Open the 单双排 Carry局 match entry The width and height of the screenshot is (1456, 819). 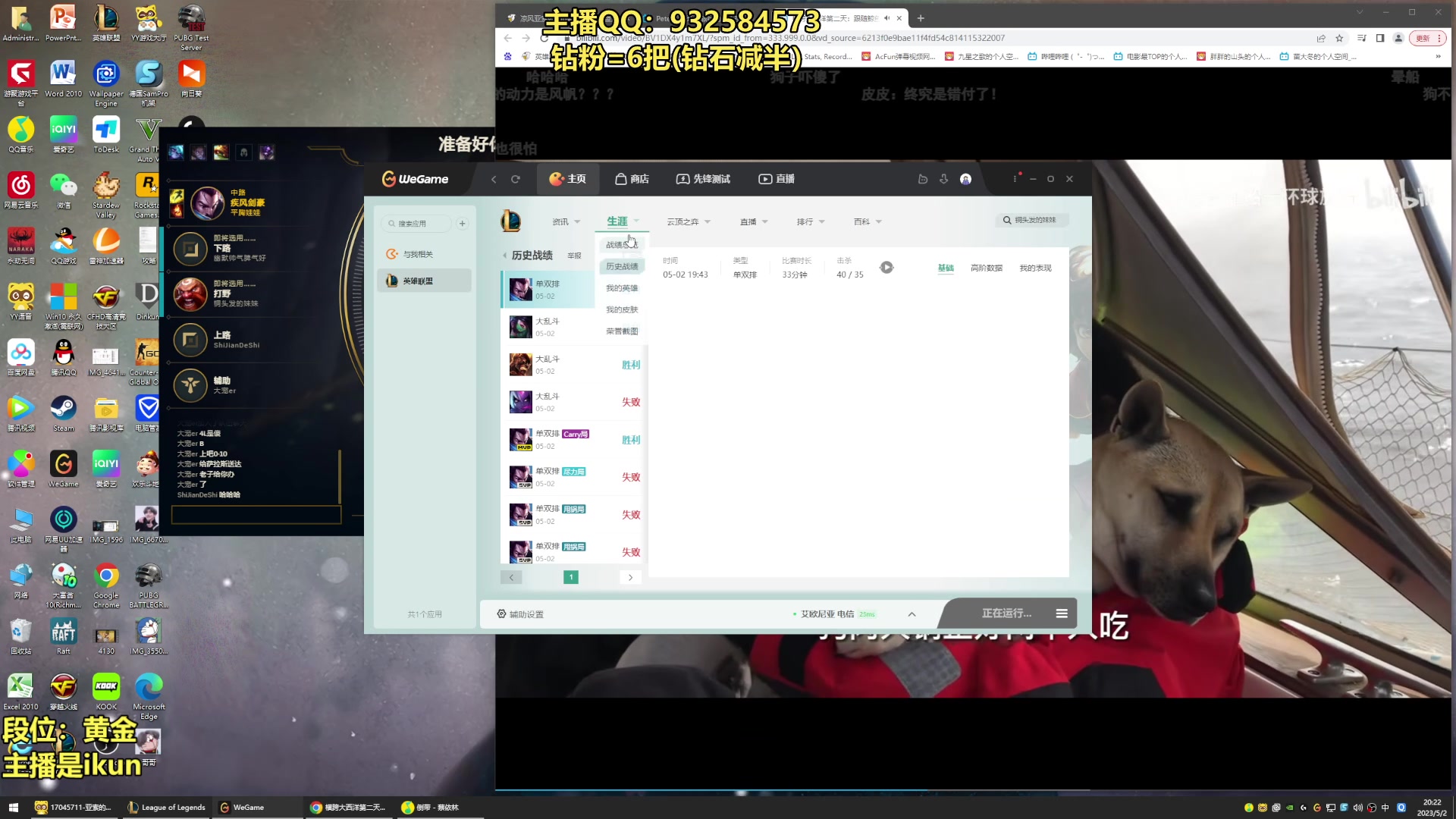pyautogui.click(x=574, y=440)
